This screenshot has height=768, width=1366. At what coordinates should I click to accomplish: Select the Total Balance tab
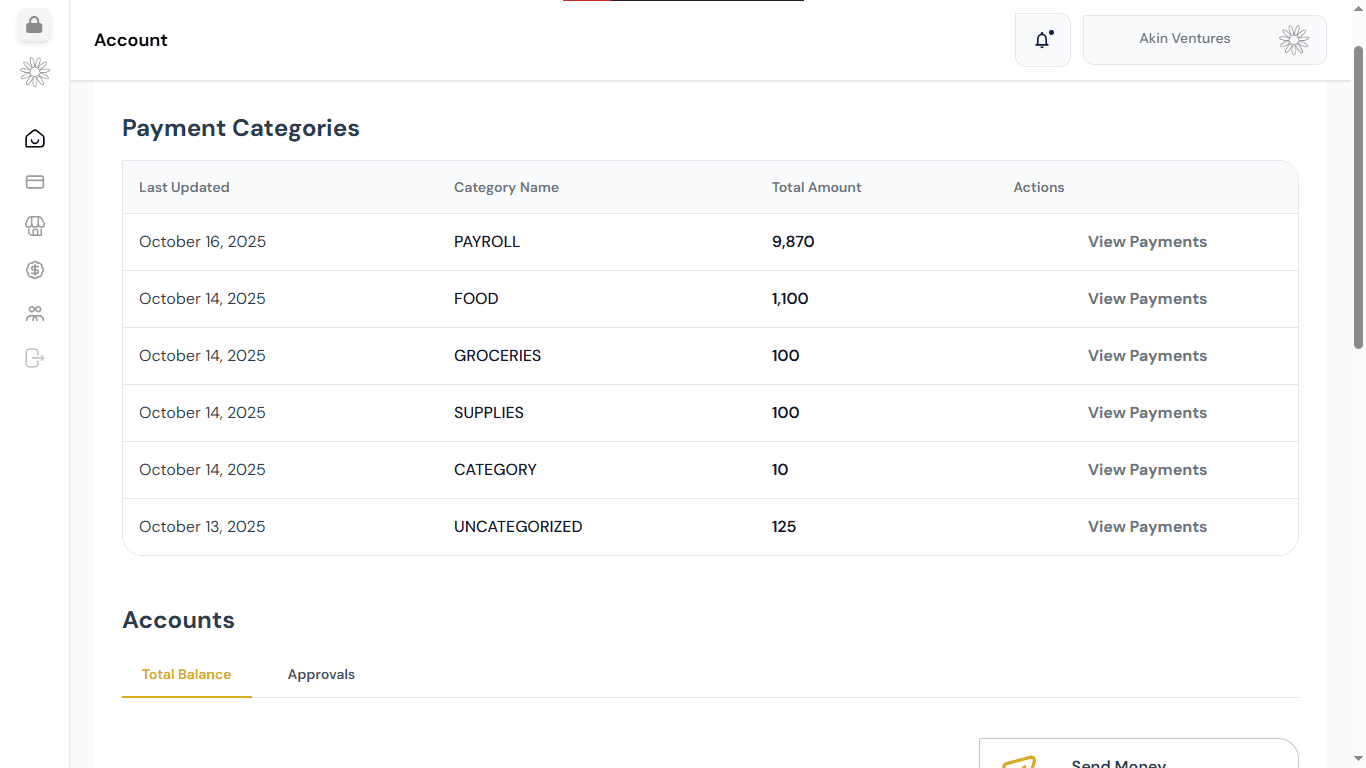click(x=186, y=674)
